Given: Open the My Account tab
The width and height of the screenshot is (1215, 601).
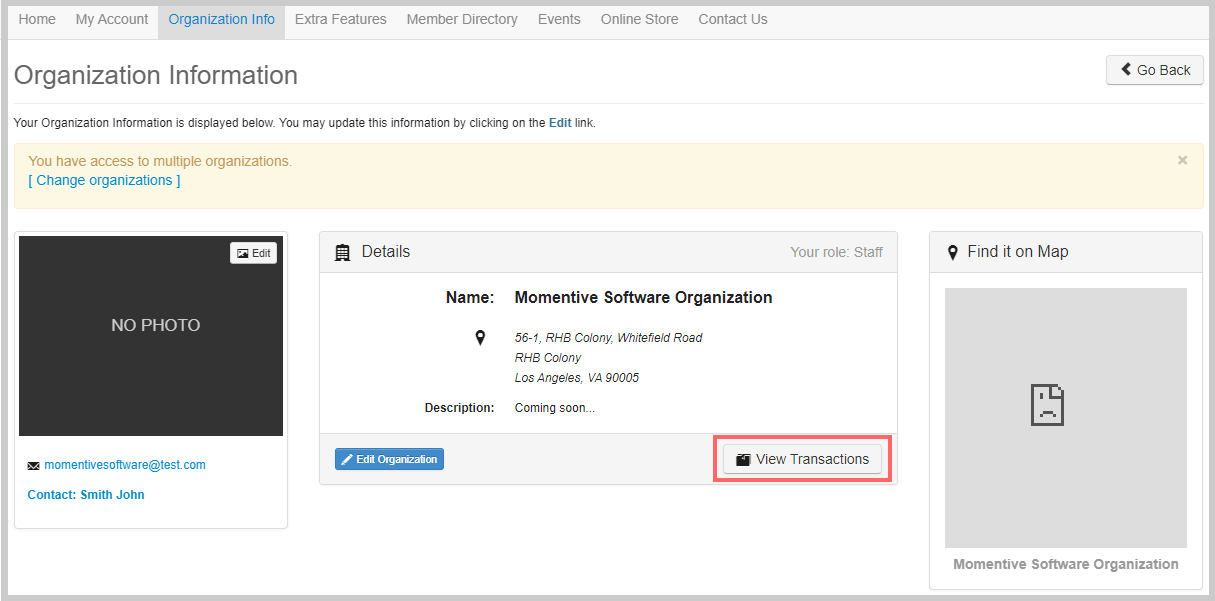Looking at the screenshot, I should 112,20.
